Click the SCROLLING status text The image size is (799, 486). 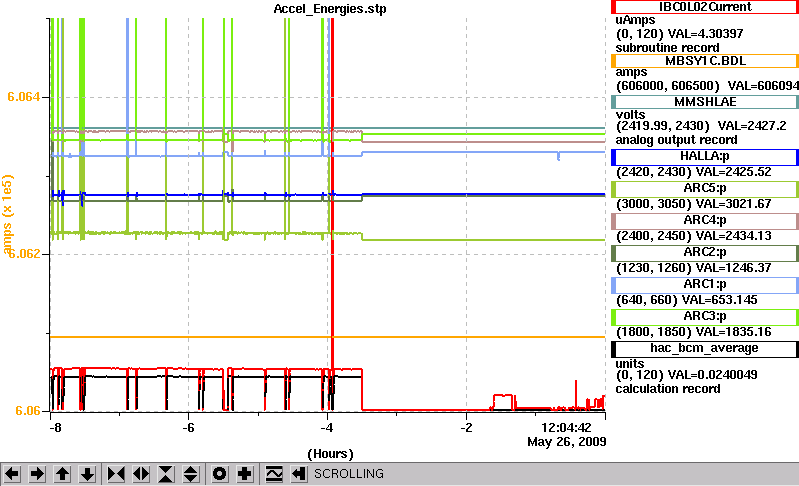pyautogui.click(x=349, y=474)
